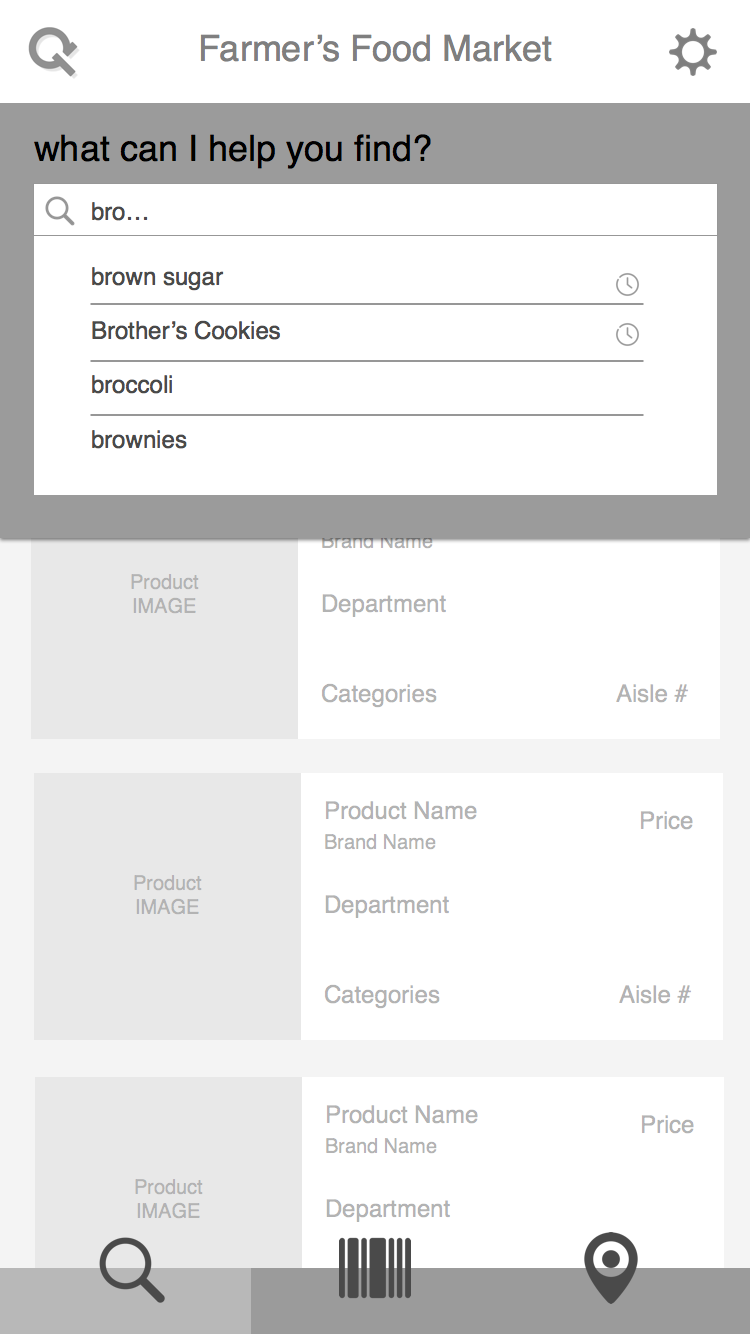This screenshot has width=750, height=1334.
Task: Click the search logo icon in header
Action: pos(53,51)
